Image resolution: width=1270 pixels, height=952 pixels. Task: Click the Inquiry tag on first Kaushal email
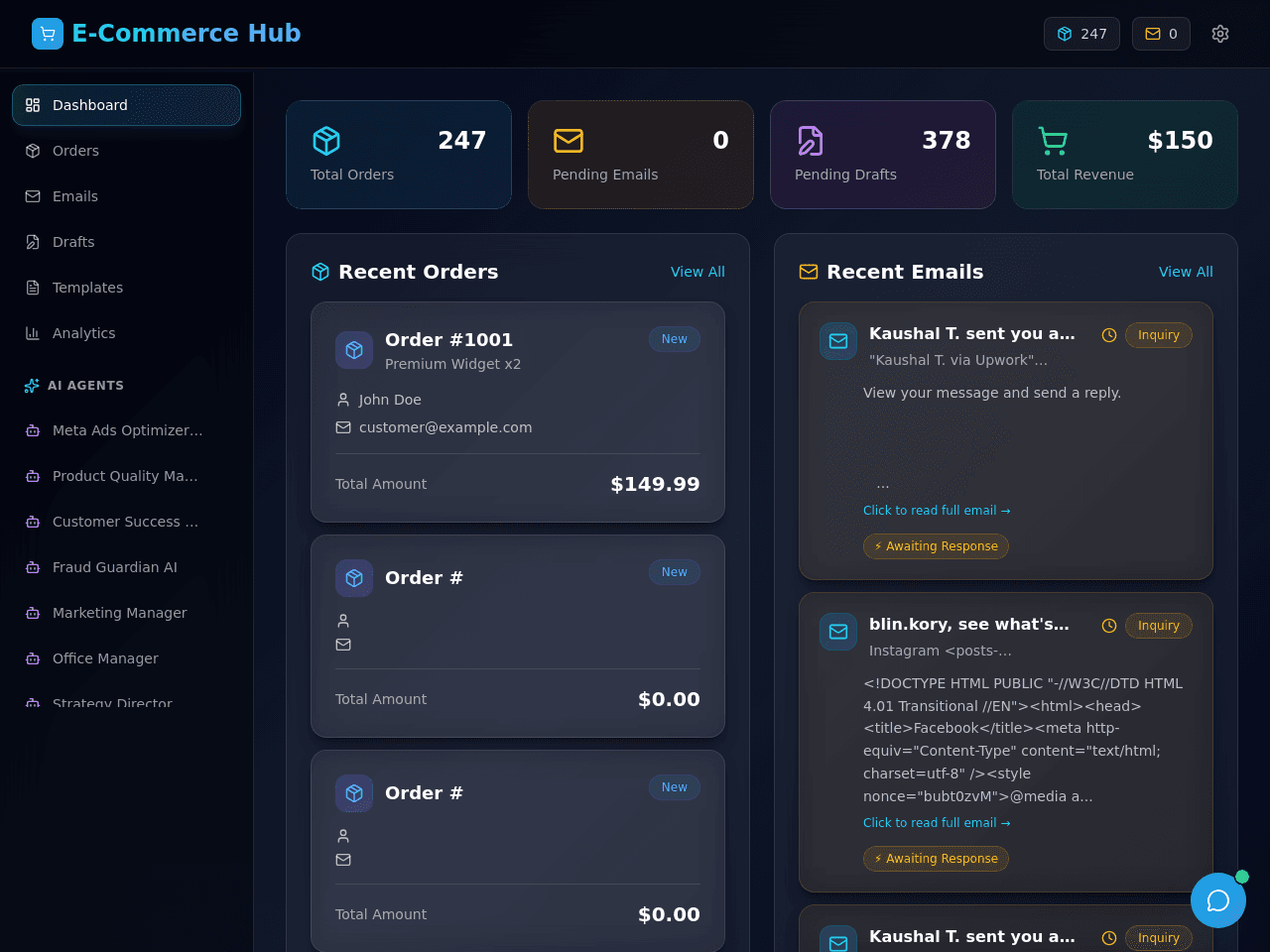coord(1159,335)
